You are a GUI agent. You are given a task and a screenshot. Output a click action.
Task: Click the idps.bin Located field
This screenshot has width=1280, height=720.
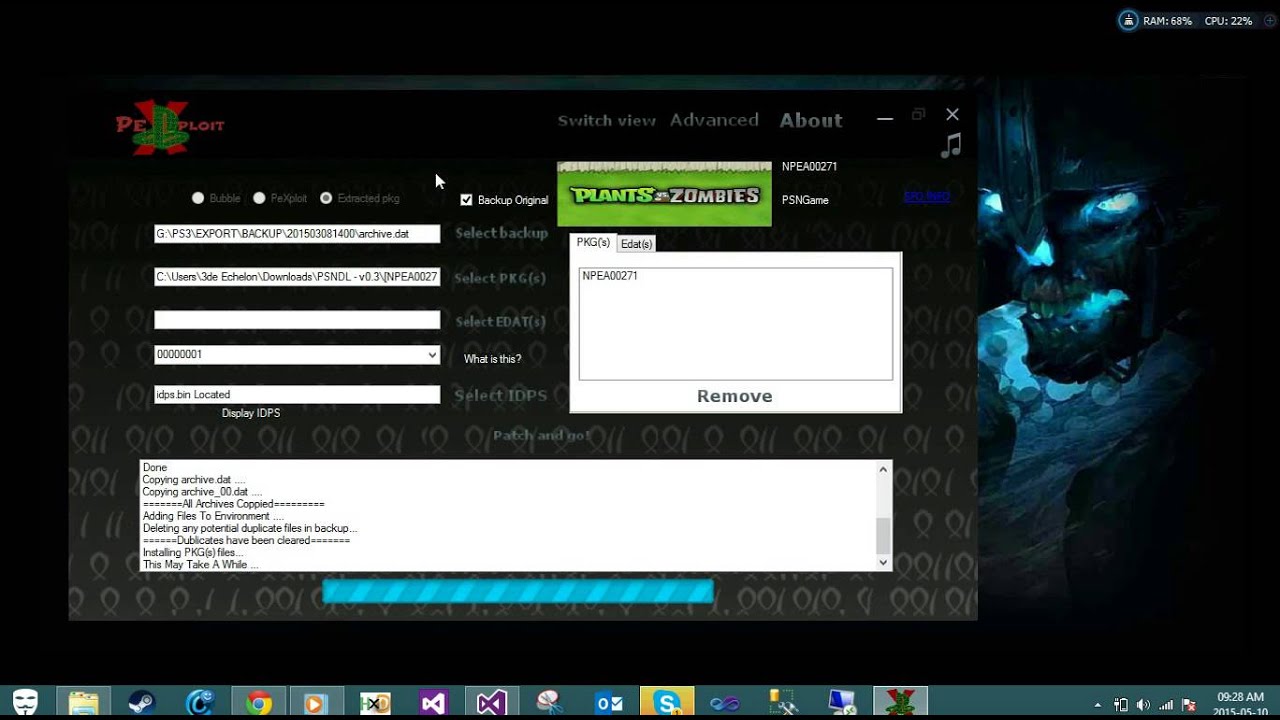[x=297, y=395]
